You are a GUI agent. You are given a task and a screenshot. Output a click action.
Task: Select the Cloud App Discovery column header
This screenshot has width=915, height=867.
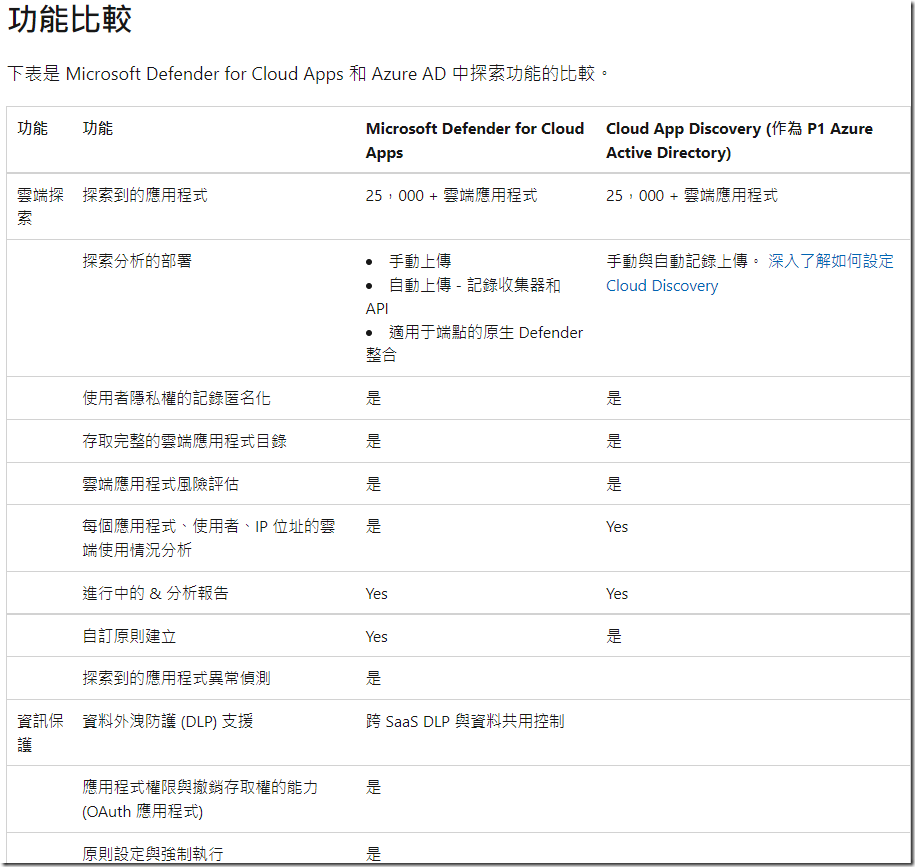click(x=739, y=140)
